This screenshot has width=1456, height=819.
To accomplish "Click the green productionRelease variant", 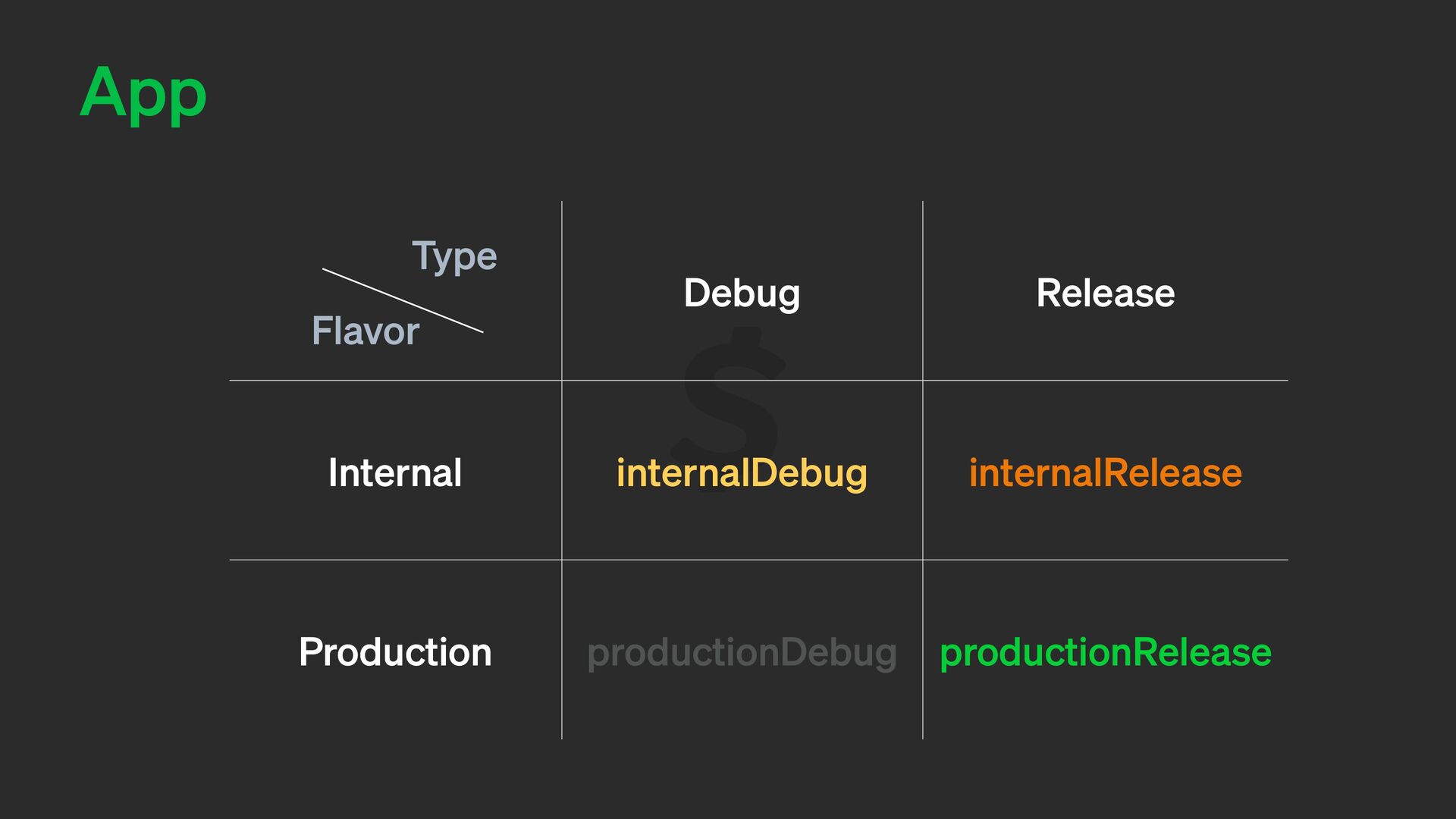I will click(x=1105, y=652).
